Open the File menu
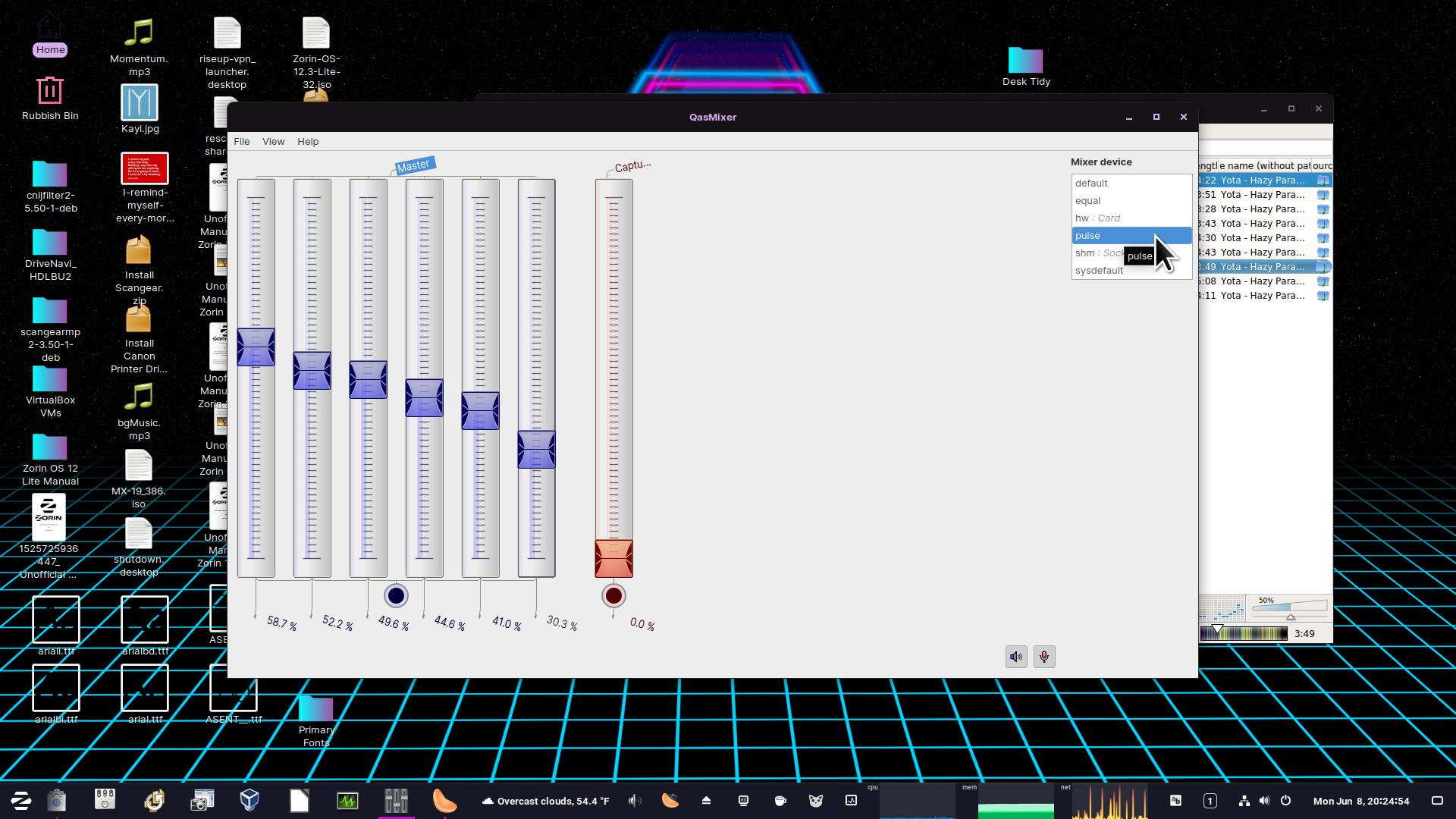 (241, 142)
